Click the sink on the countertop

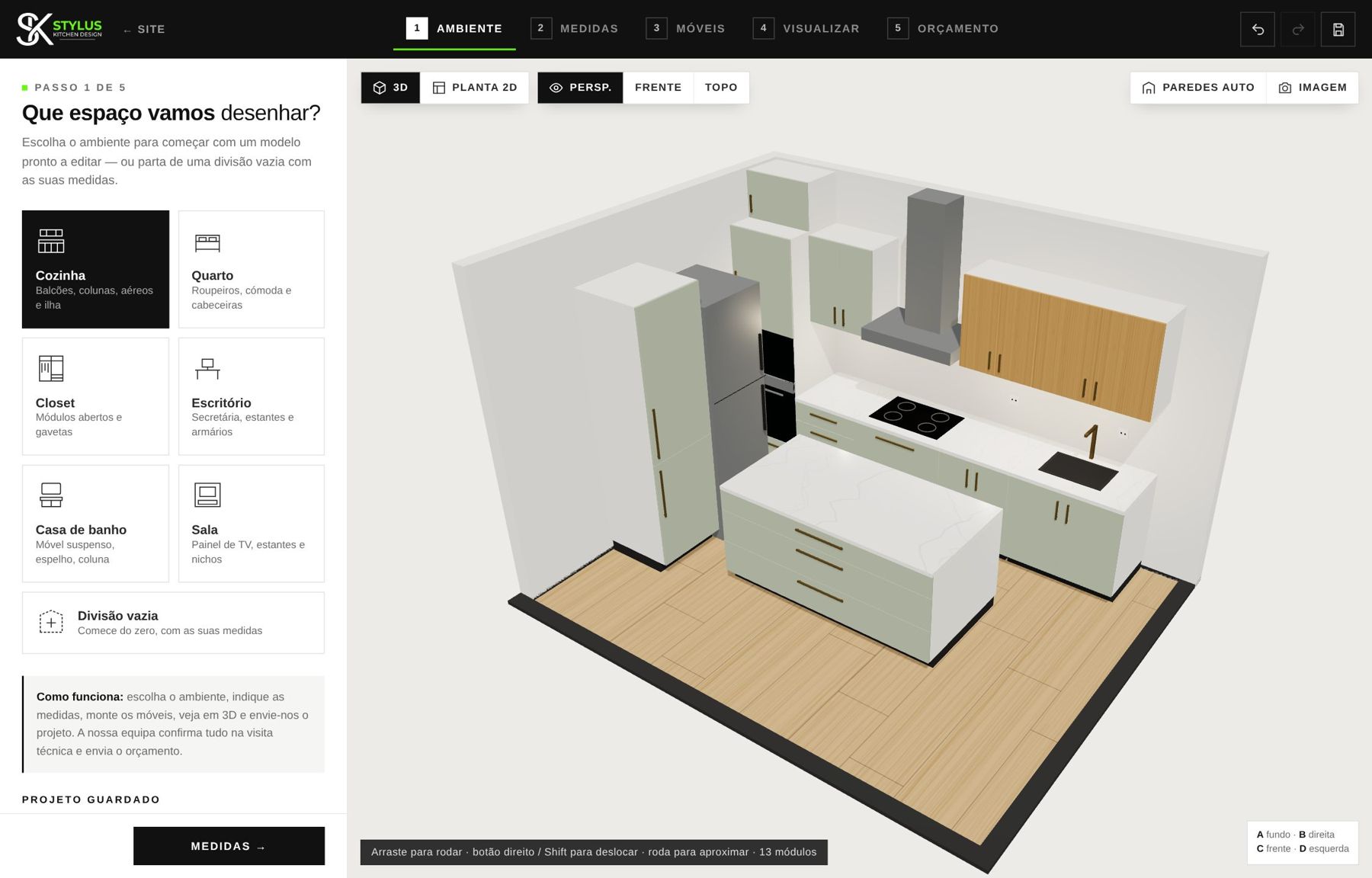coord(1078,469)
